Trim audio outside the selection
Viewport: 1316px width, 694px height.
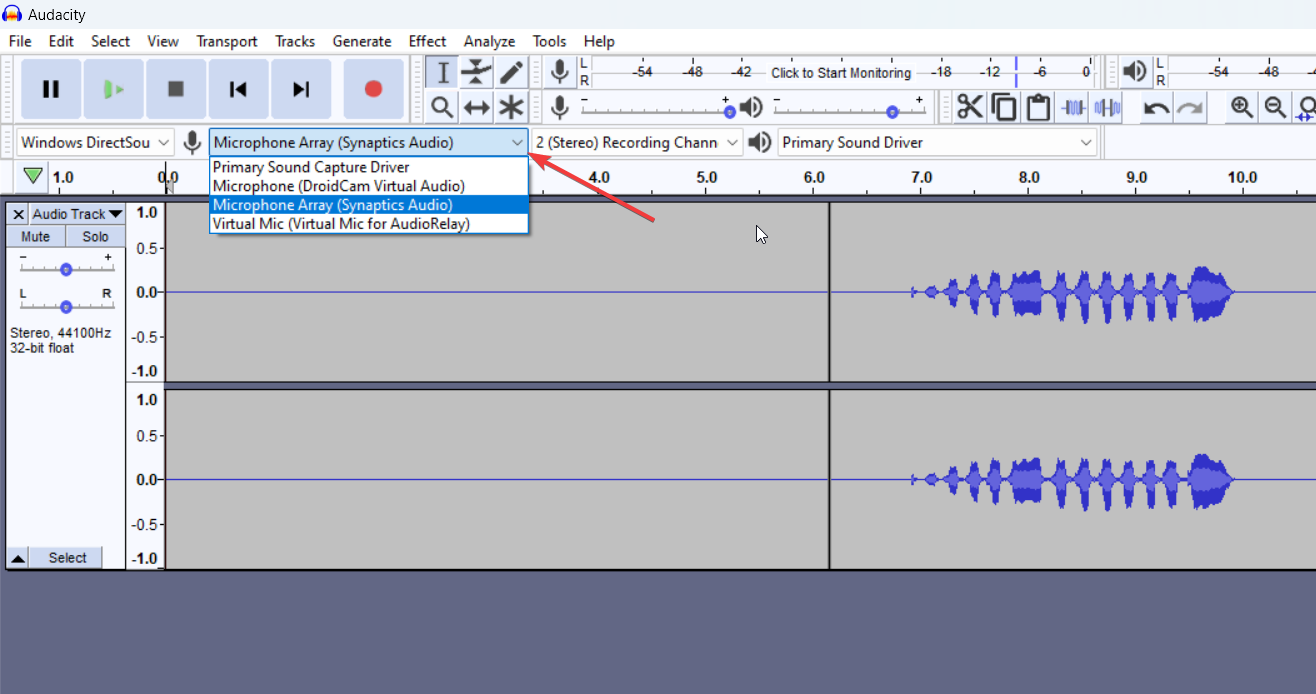tap(1073, 107)
